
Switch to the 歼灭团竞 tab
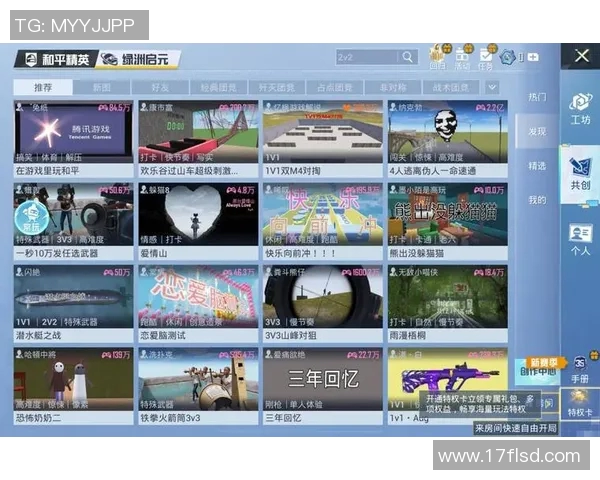click(x=277, y=87)
